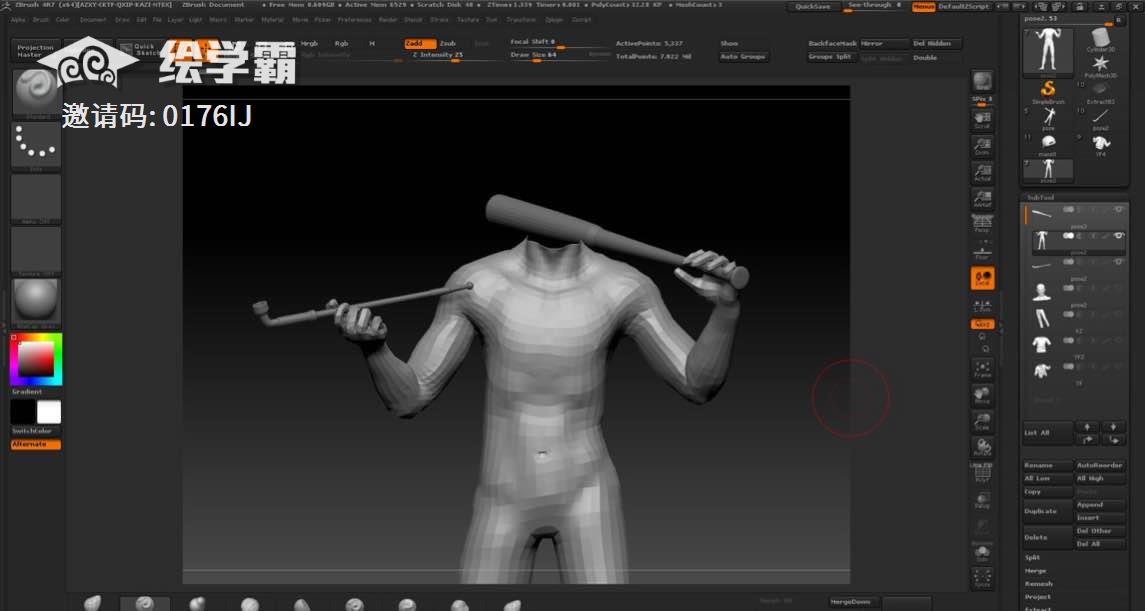Viewport: 1145px width, 611px height.
Task: Pick a color in the color picker
Action: click(36, 359)
